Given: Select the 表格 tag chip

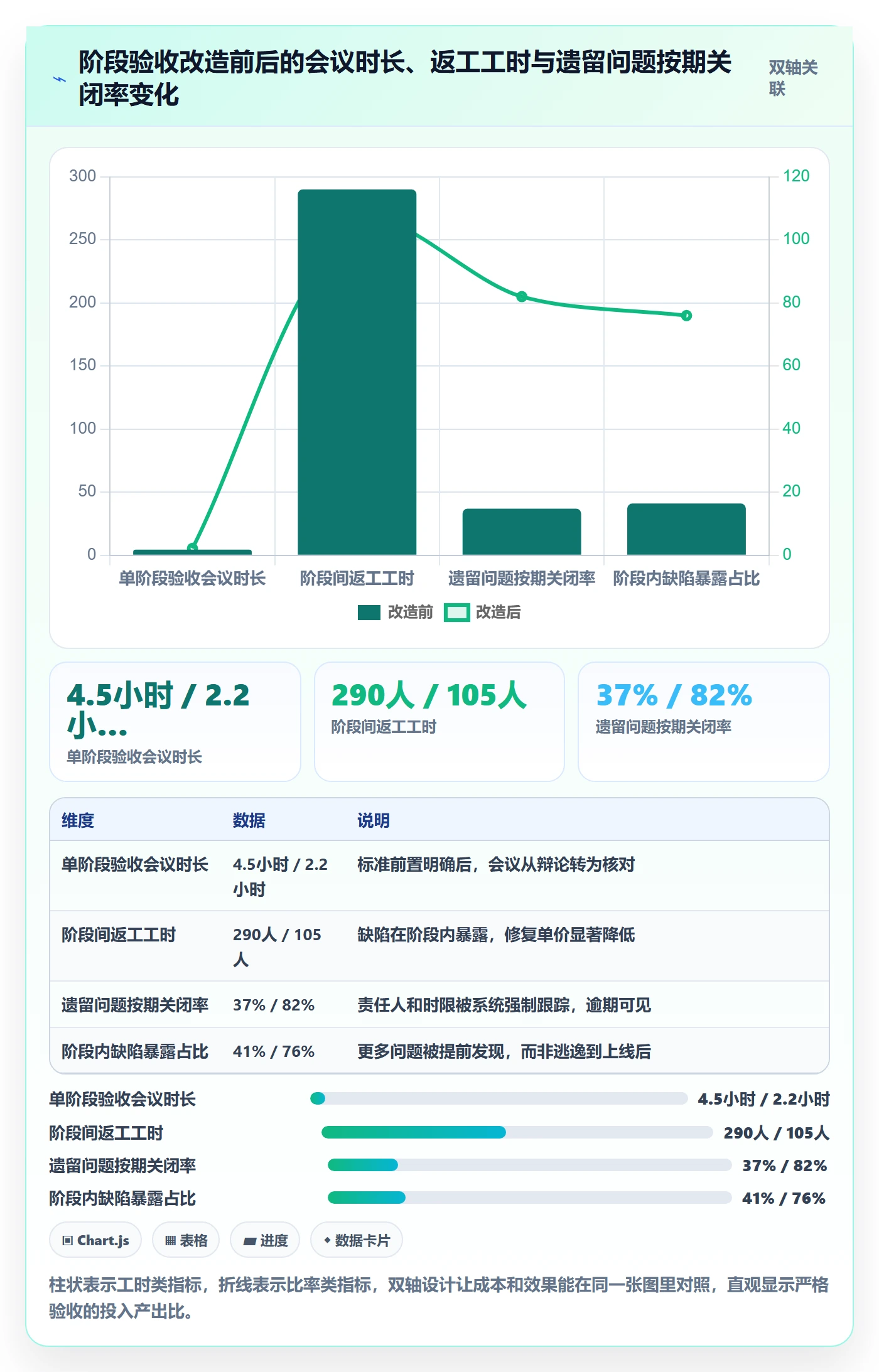Looking at the screenshot, I should coord(186,1240).
